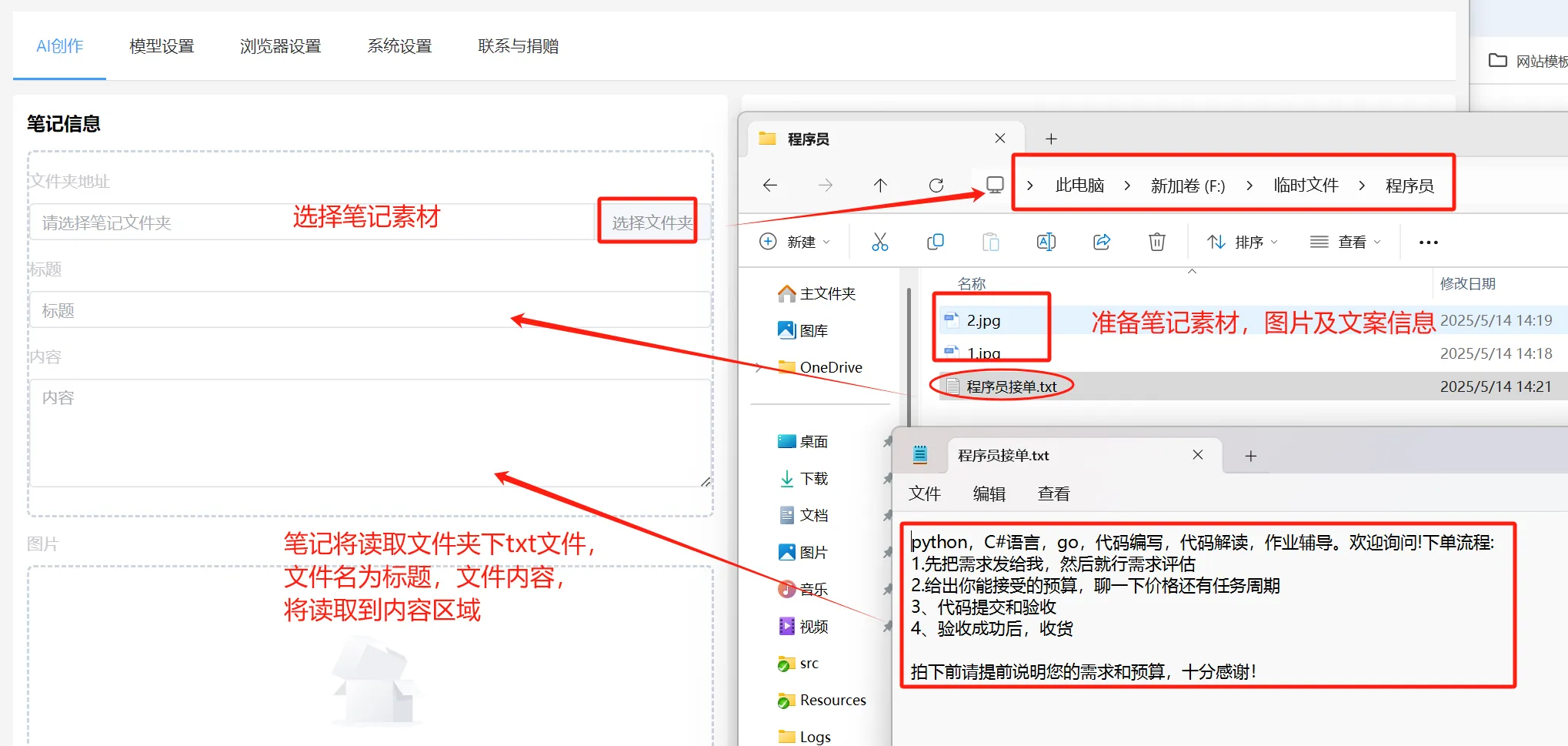Viewport: 1568px width, 746px height.
Task: Click the Copy icon in Explorer toolbar
Action: (935, 242)
